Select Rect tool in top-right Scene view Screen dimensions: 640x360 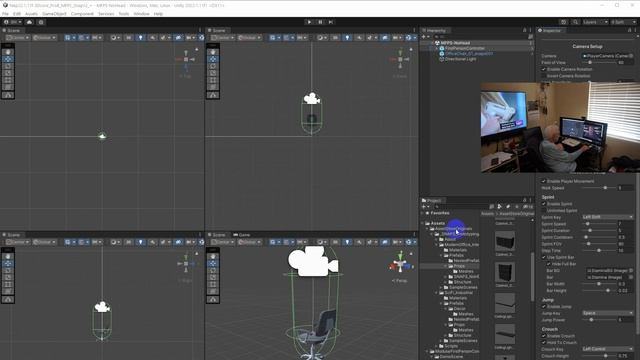click(213, 80)
